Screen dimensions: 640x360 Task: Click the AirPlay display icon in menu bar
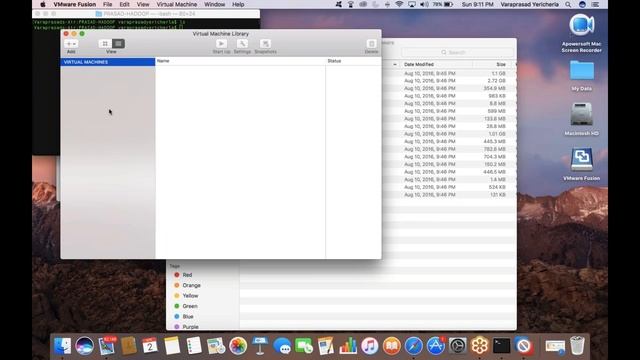click(x=412, y=4)
